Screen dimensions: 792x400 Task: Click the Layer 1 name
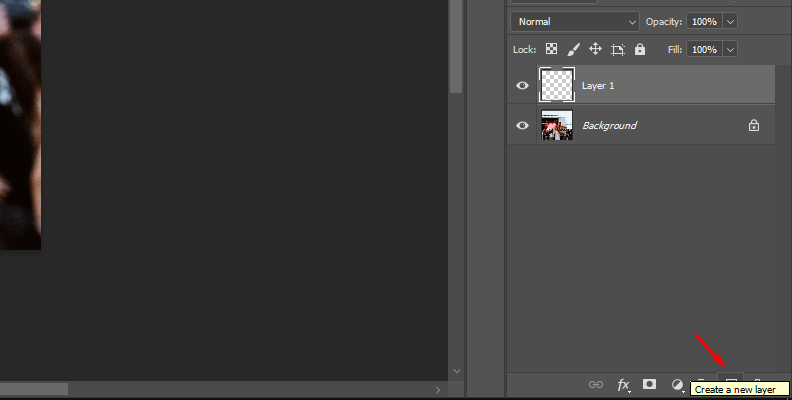(x=598, y=85)
